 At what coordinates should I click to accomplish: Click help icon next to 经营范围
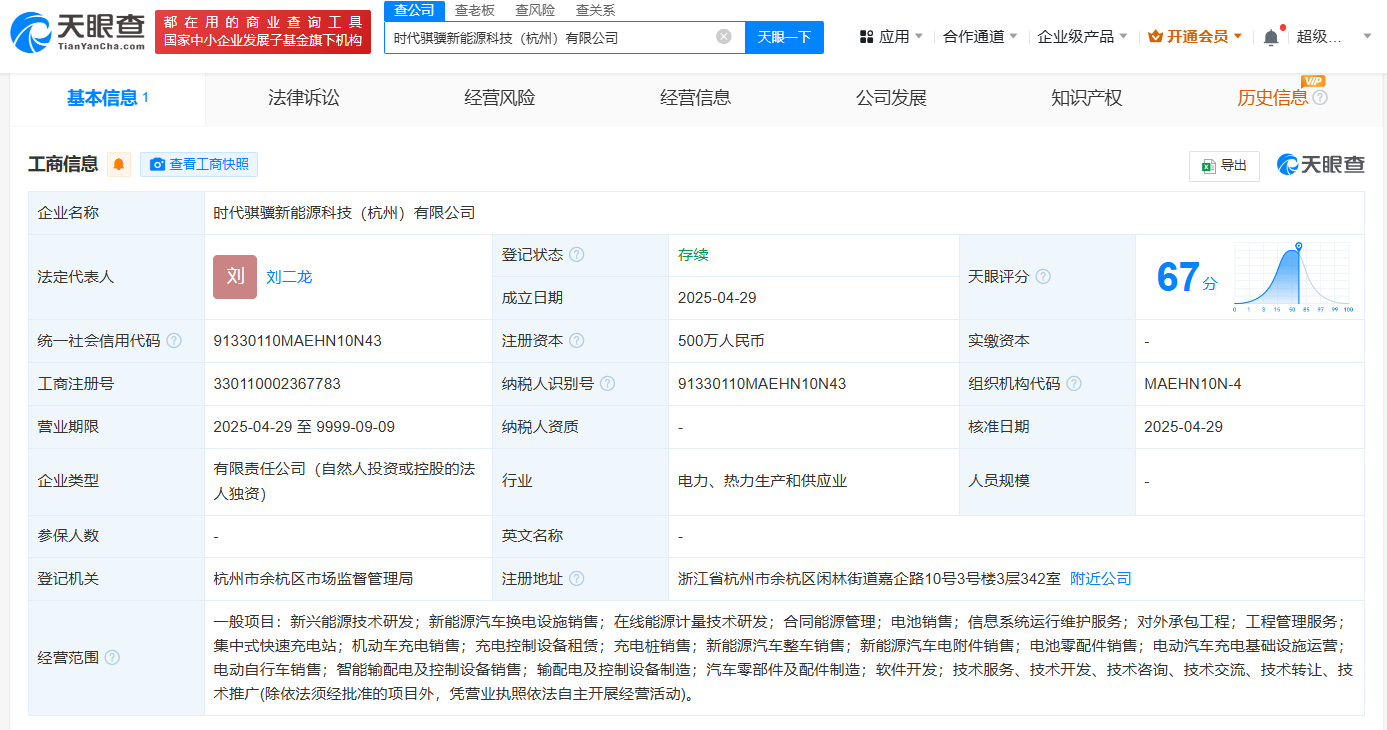click(112, 658)
